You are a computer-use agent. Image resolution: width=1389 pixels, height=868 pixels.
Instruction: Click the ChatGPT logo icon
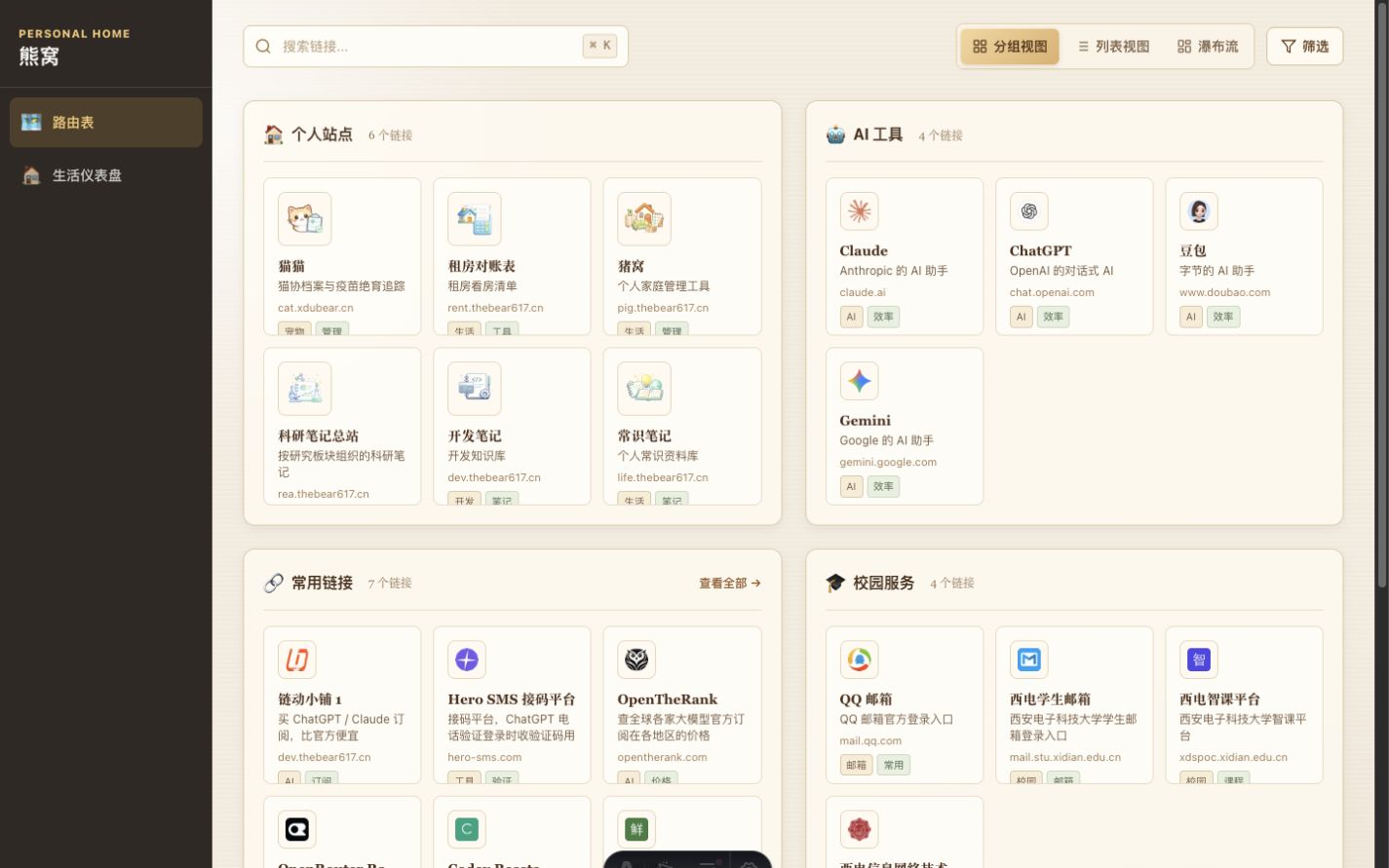click(1028, 210)
